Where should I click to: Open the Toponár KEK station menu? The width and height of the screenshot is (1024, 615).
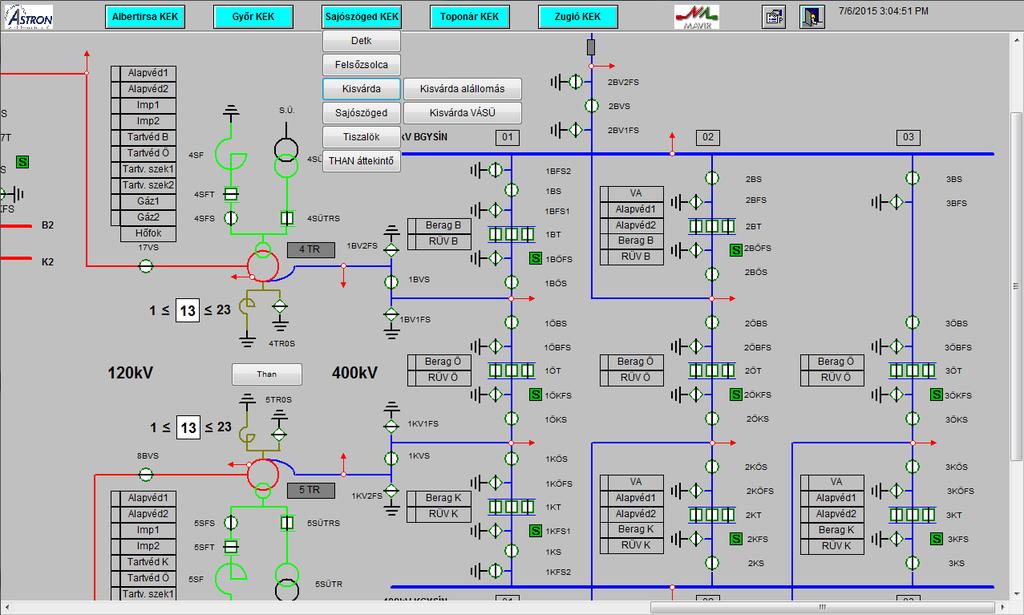[470, 17]
